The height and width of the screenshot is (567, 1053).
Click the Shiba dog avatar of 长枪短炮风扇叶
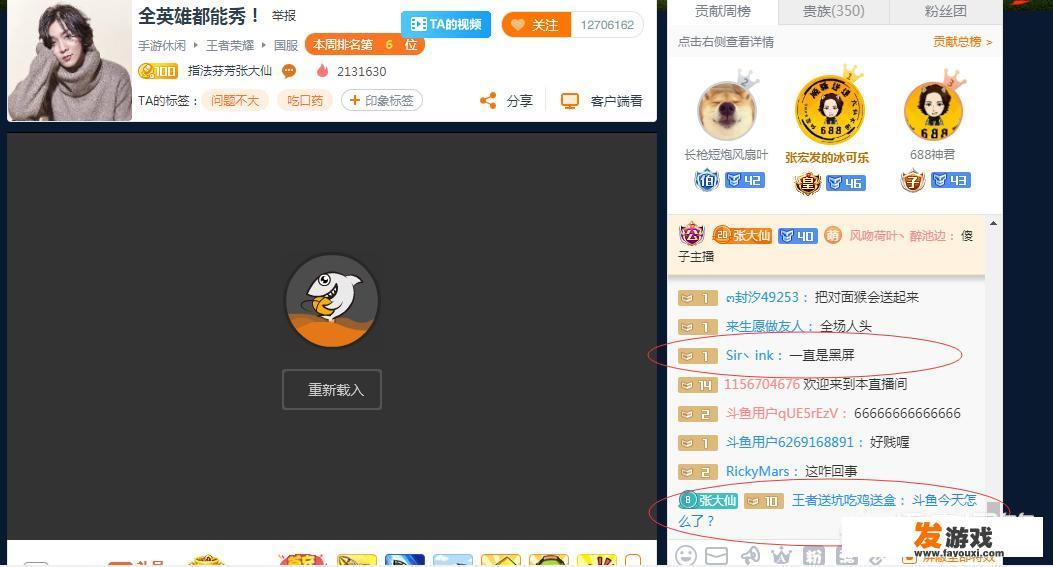pyautogui.click(x=727, y=111)
